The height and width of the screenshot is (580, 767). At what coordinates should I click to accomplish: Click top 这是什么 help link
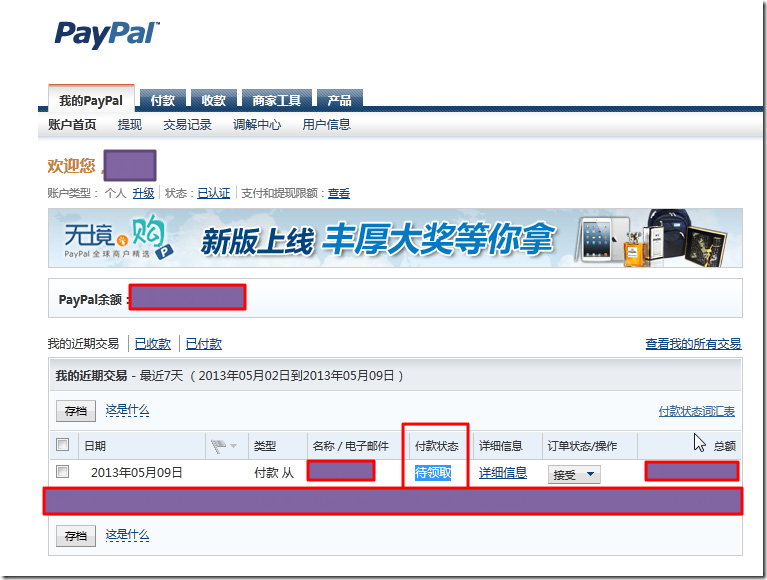click(127, 410)
